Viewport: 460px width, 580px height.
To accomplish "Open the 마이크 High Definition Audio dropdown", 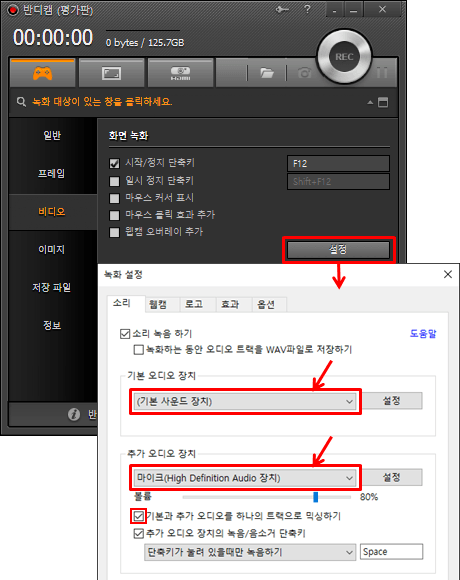I will (x=244, y=478).
